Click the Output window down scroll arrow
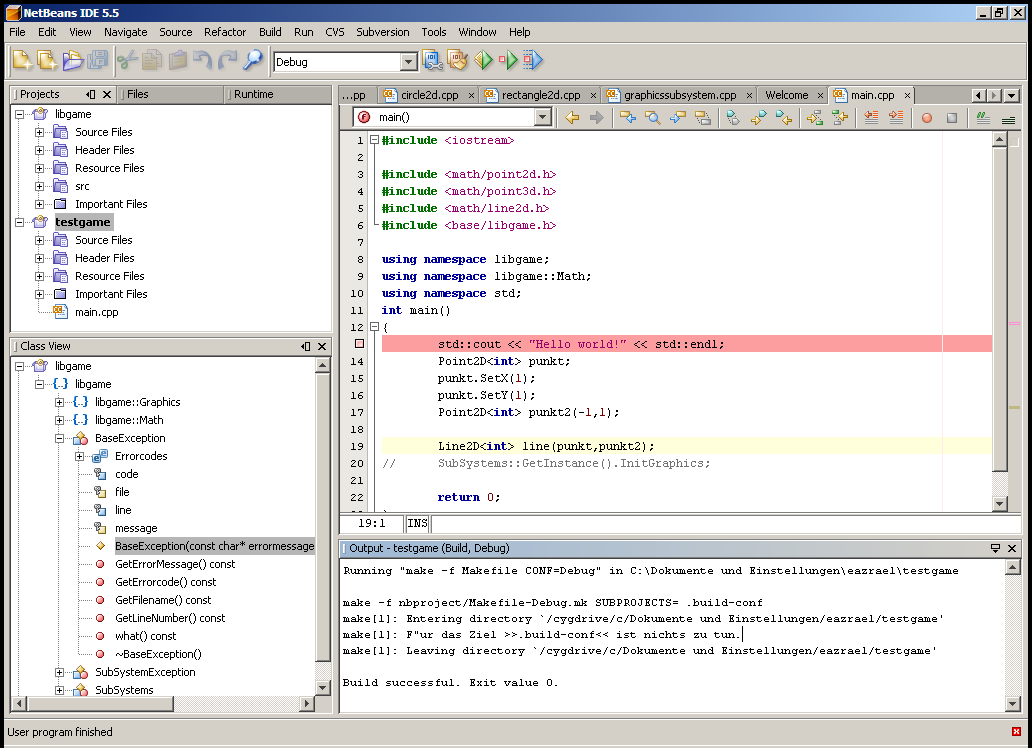Viewport: 1032px width, 748px height. [1013, 704]
